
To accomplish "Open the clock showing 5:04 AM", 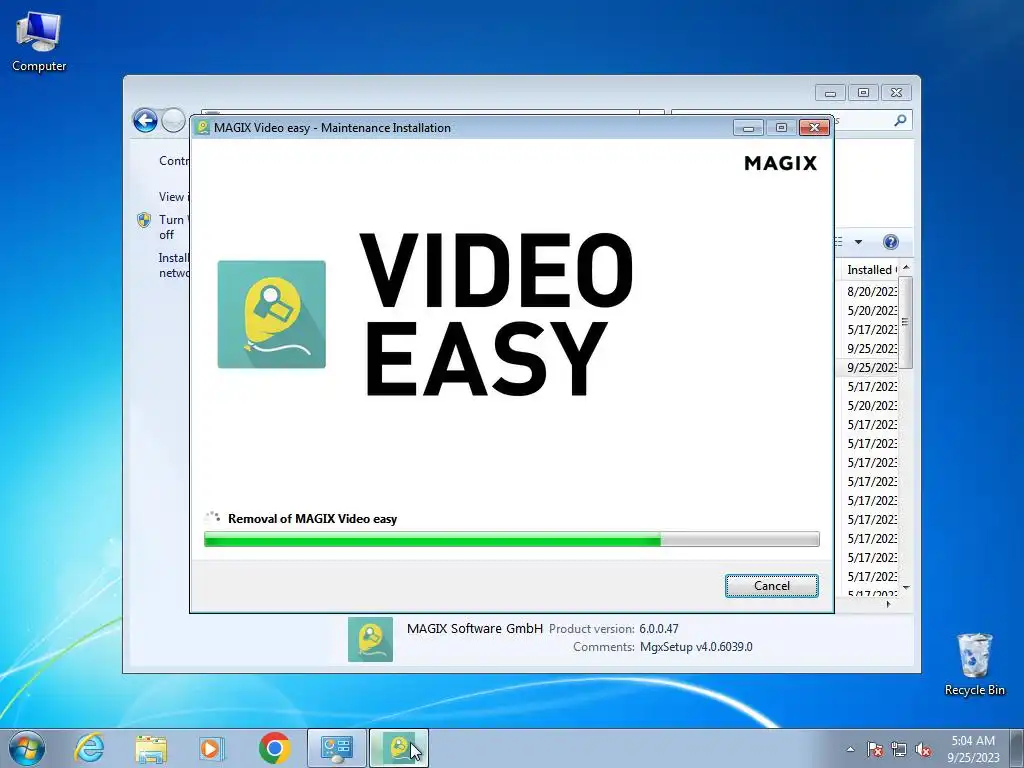I will pos(973,748).
